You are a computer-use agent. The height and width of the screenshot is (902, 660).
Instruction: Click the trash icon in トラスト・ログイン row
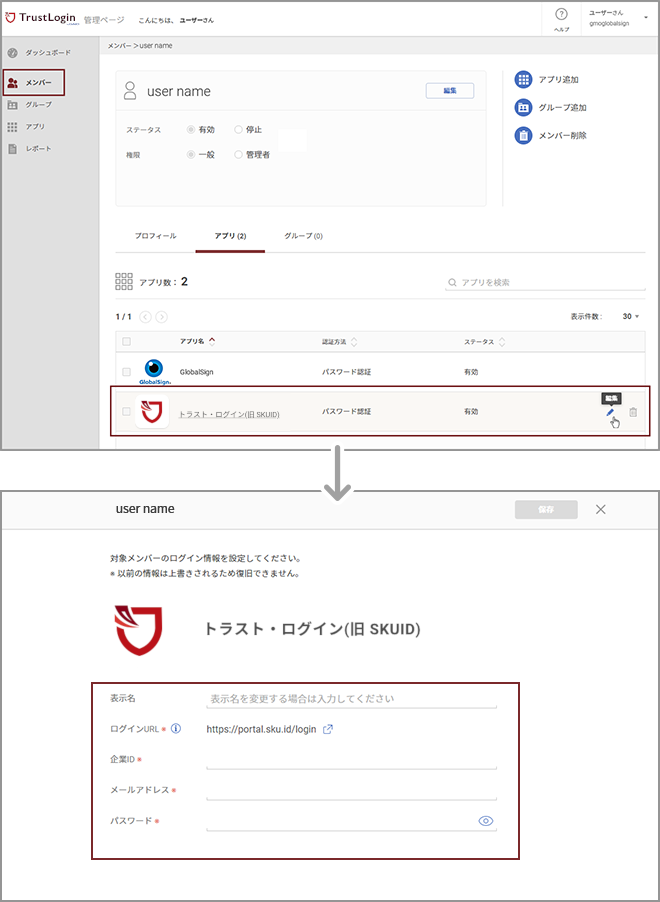633,412
